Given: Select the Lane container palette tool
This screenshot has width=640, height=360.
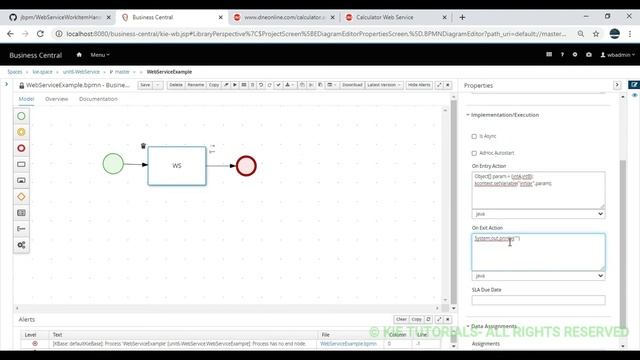Looking at the screenshot, I should pos(21,213).
